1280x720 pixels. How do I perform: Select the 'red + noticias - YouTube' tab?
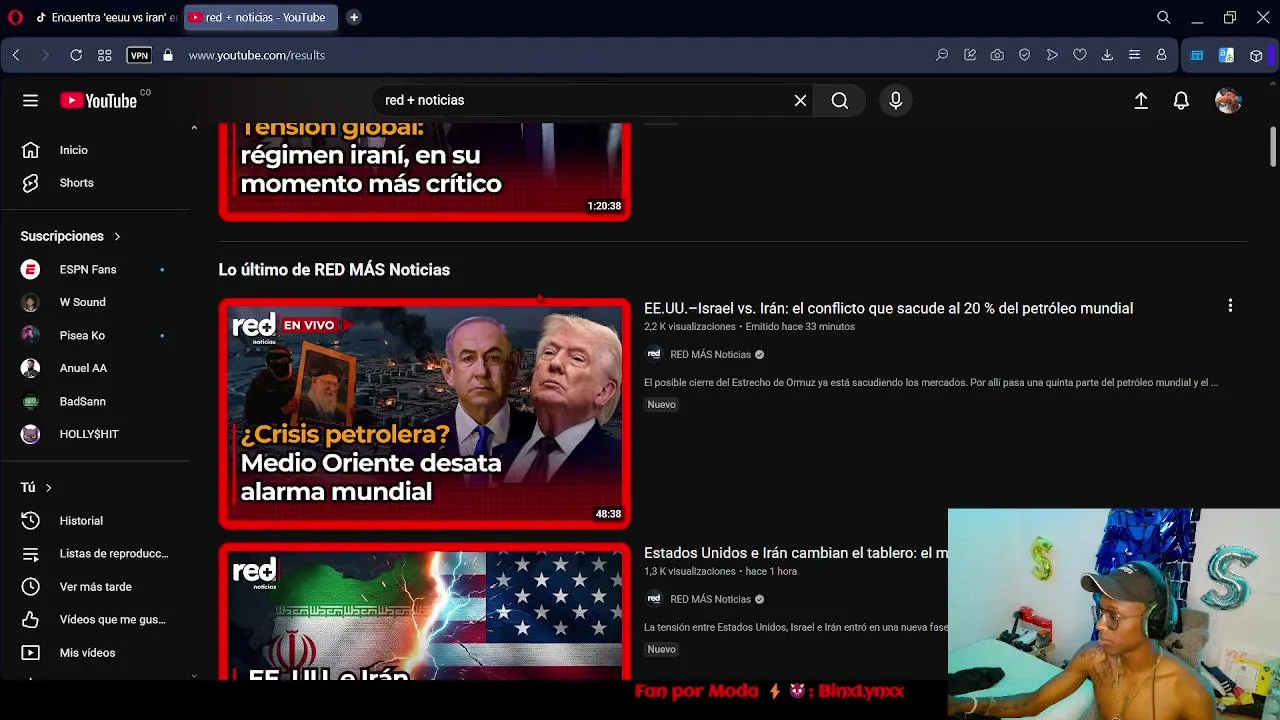260,17
